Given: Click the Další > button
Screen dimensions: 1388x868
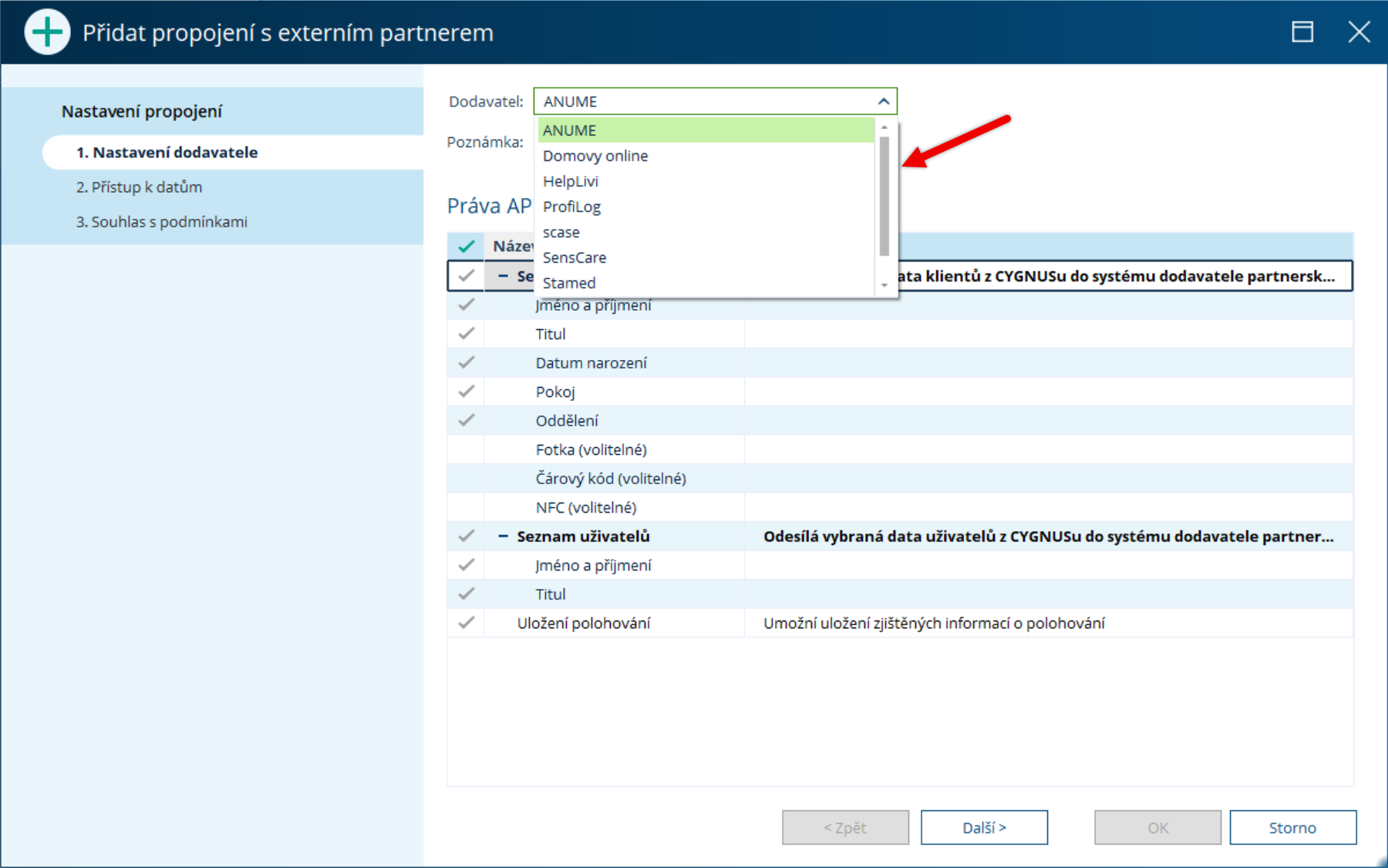Looking at the screenshot, I should click(984, 827).
